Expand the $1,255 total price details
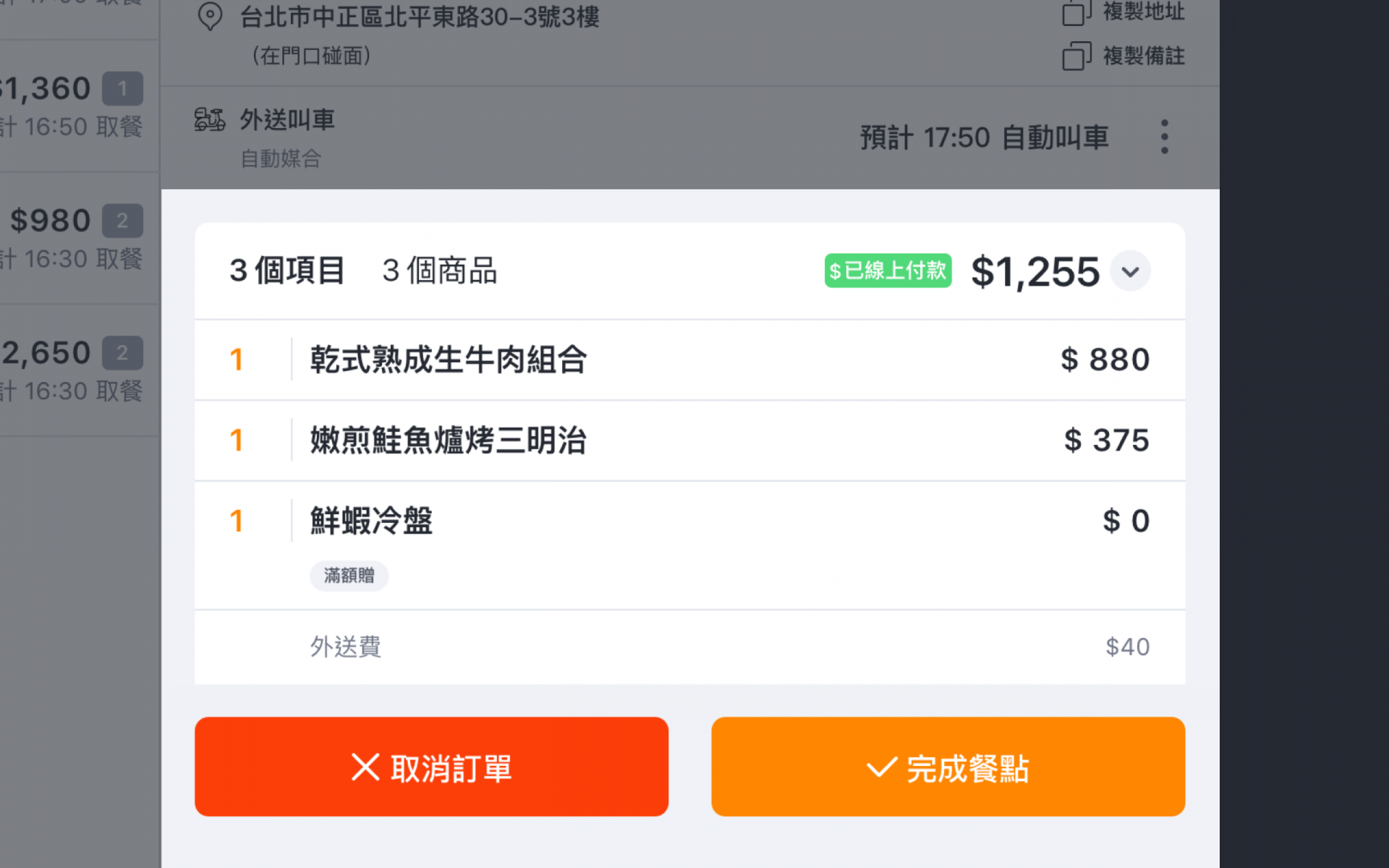This screenshot has width=1389, height=868. tap(1130, 271)
